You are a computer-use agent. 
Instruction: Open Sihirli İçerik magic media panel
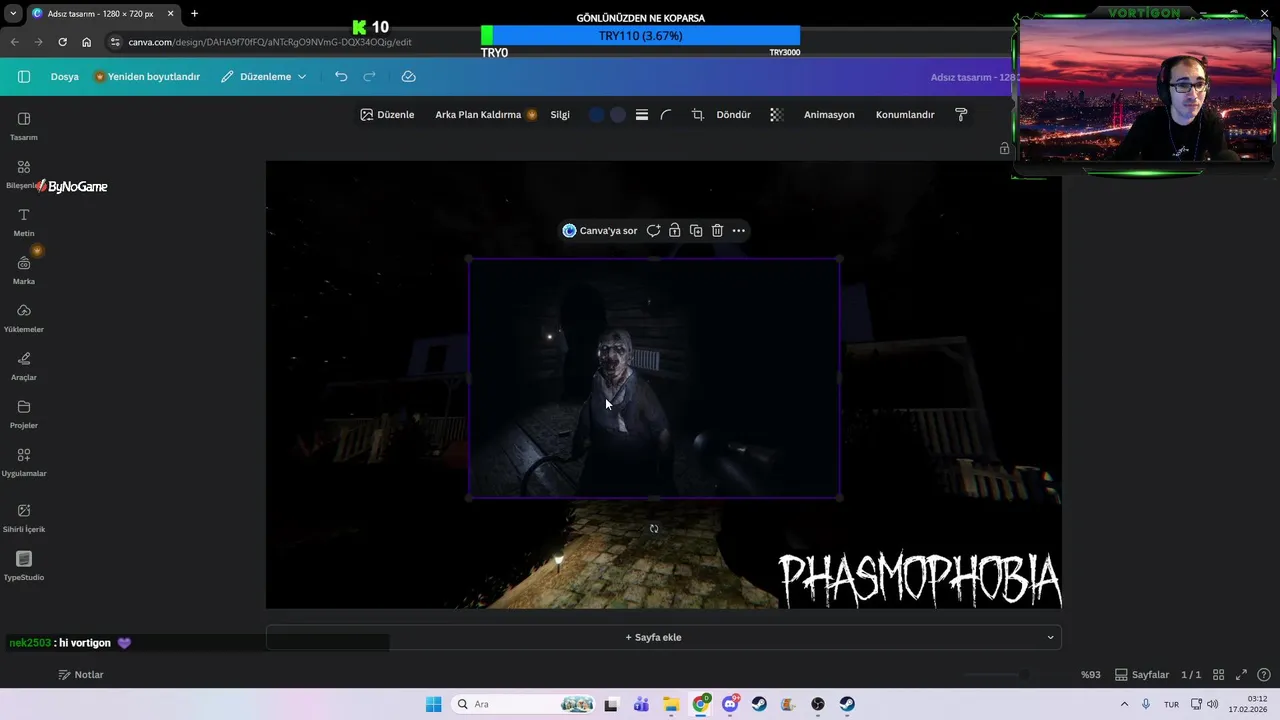(24, 518)
